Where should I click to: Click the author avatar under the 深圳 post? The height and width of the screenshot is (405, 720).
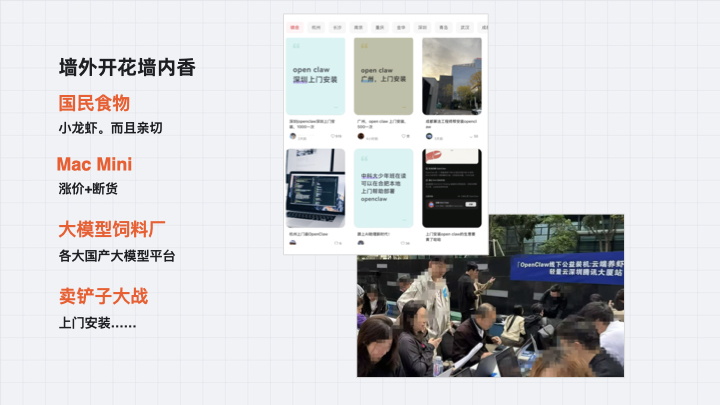(292, 136)
